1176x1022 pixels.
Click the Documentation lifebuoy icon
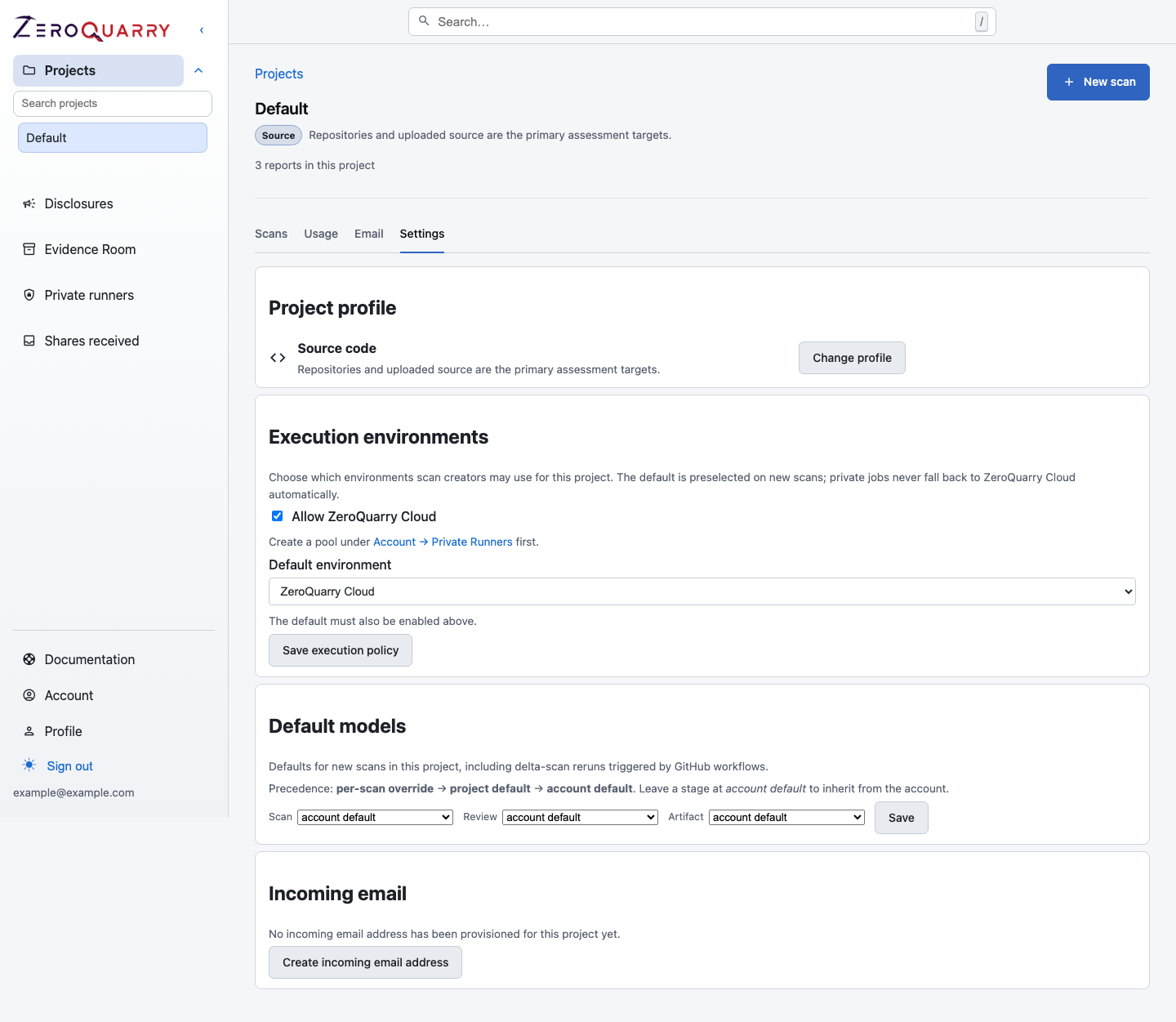[29, 659]
